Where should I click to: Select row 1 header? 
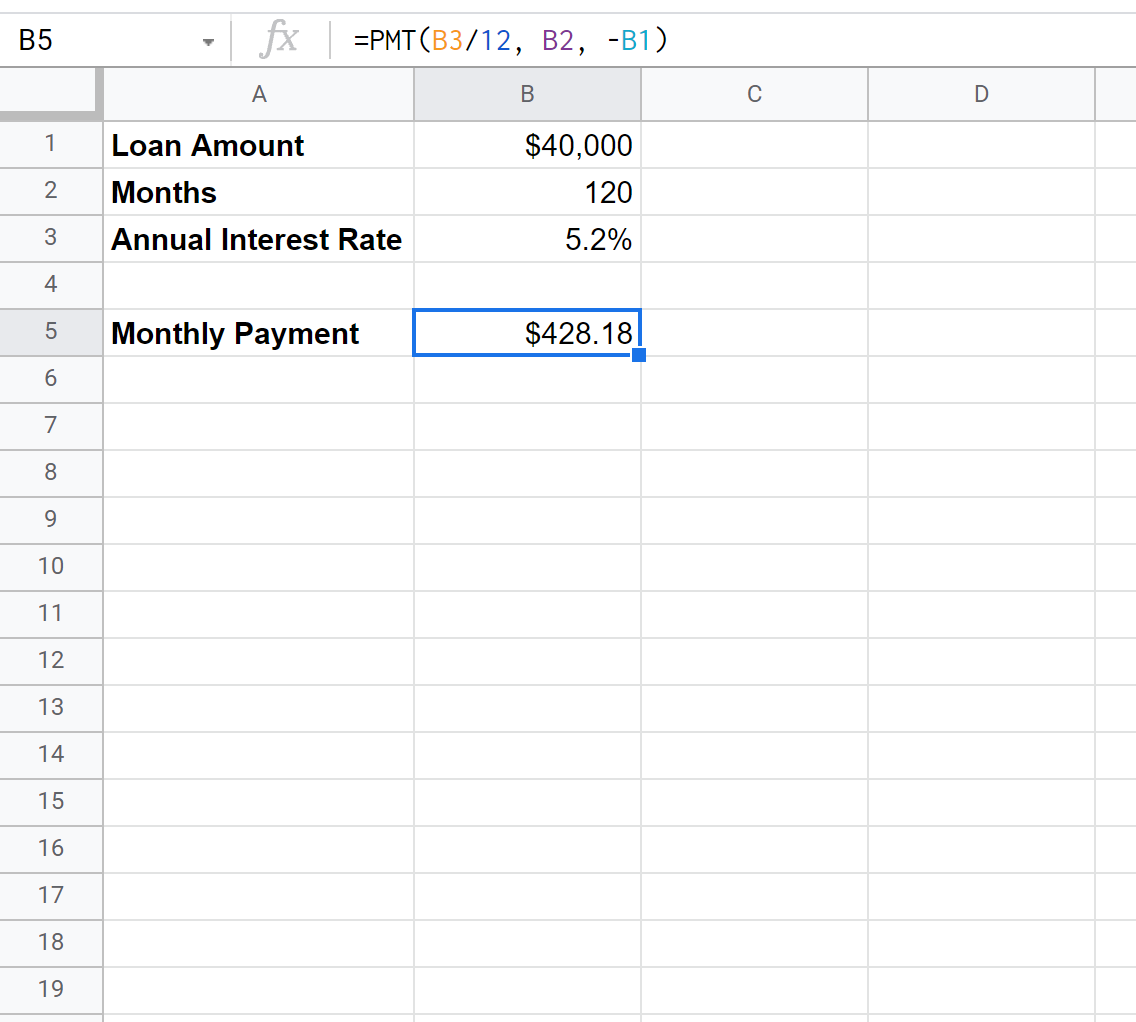tap(51, 145)
